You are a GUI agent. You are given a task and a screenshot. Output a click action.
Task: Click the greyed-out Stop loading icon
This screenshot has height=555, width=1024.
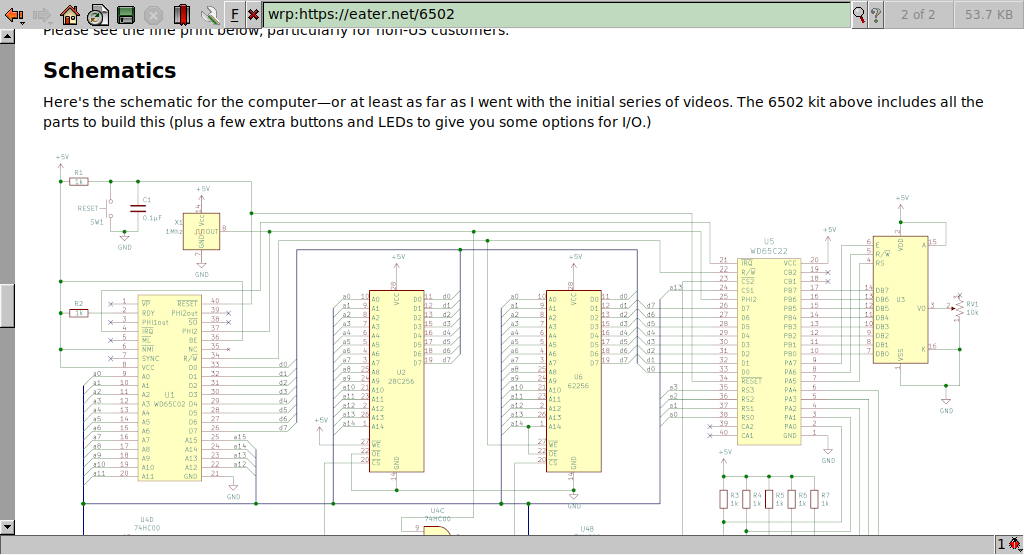(x=153, y=14)
